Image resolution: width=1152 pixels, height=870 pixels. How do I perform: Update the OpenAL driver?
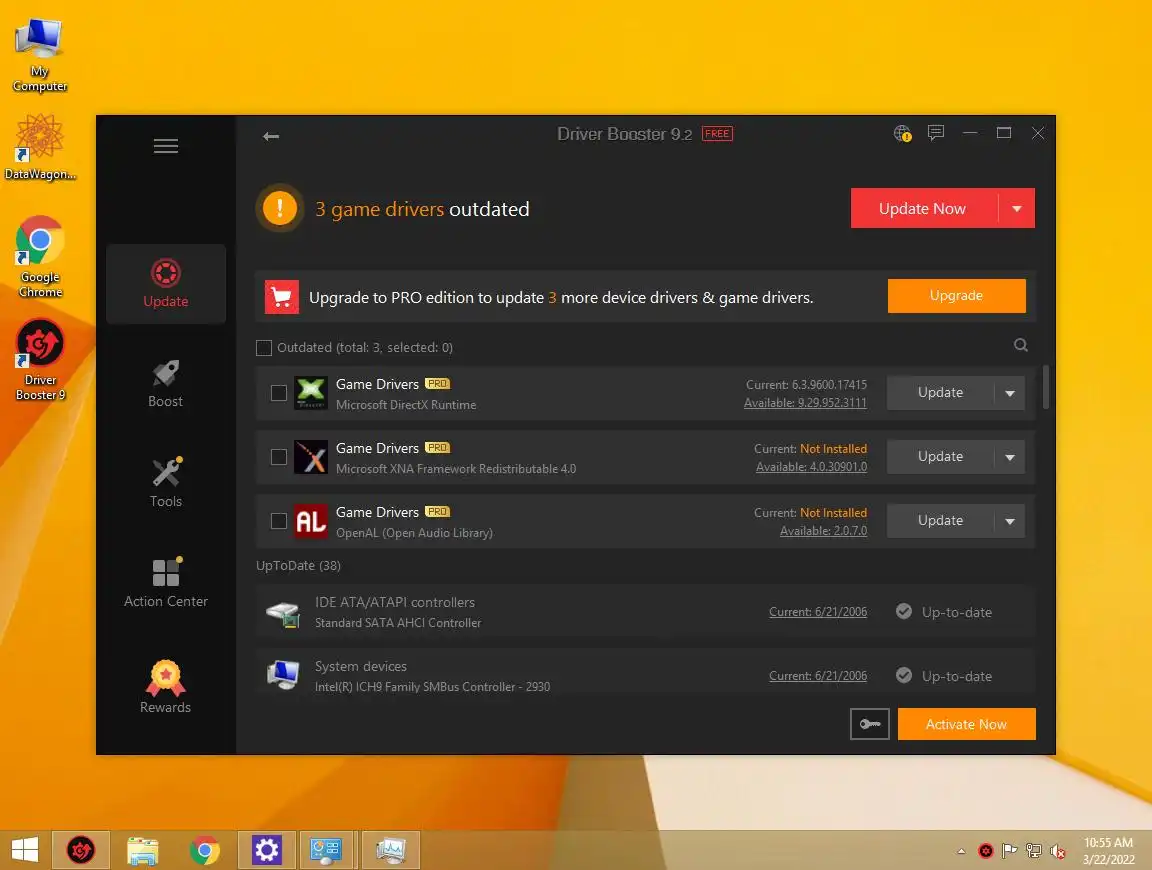coord(940,521)
